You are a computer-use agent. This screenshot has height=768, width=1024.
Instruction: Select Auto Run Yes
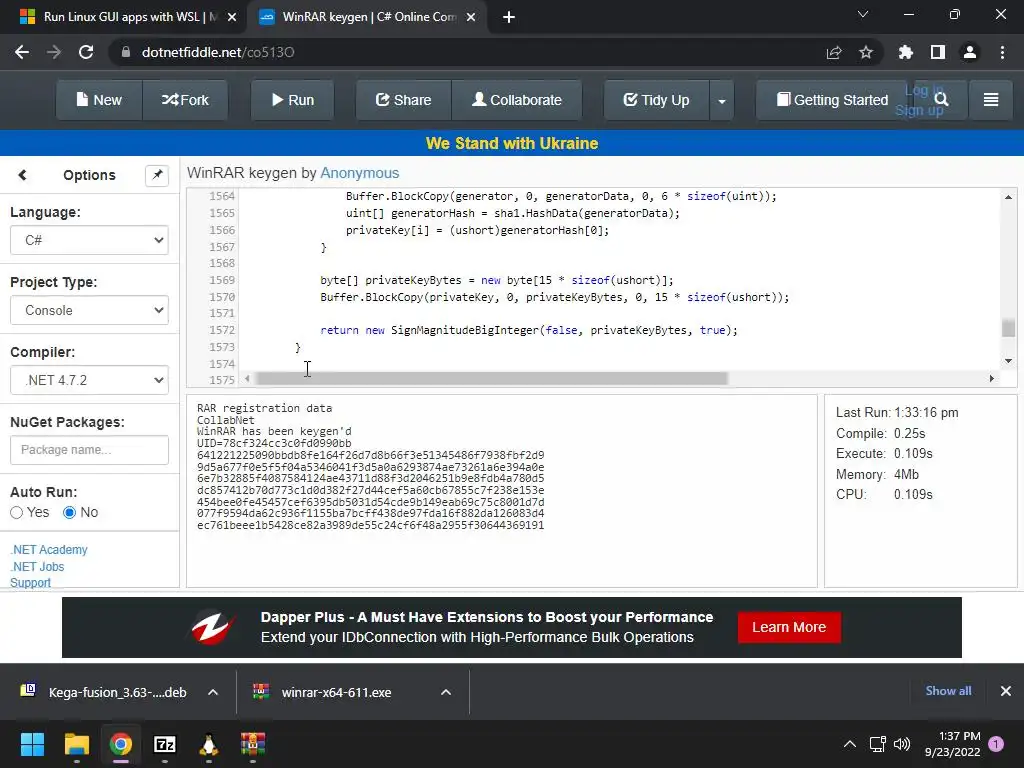point(17,513)
